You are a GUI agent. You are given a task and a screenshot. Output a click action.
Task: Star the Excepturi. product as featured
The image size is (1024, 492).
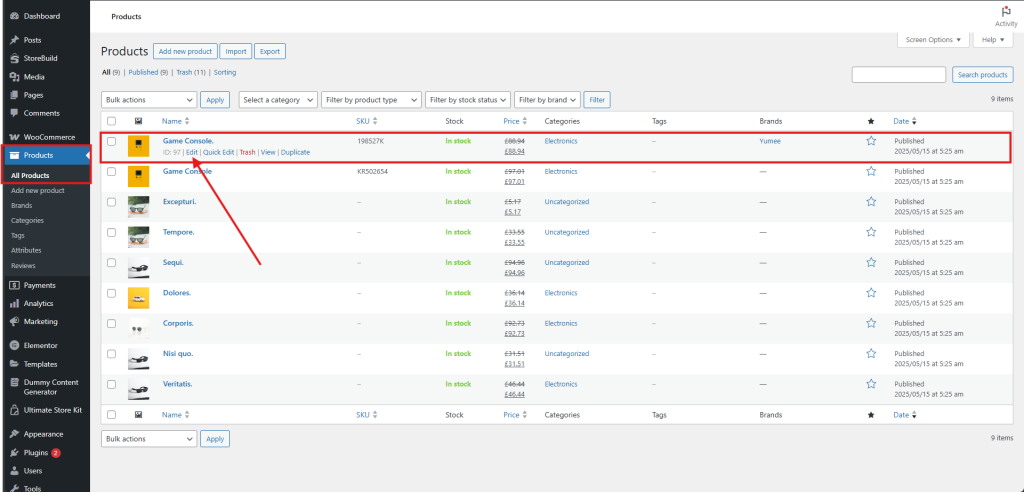pyautogui.click(x=871, y=201)
